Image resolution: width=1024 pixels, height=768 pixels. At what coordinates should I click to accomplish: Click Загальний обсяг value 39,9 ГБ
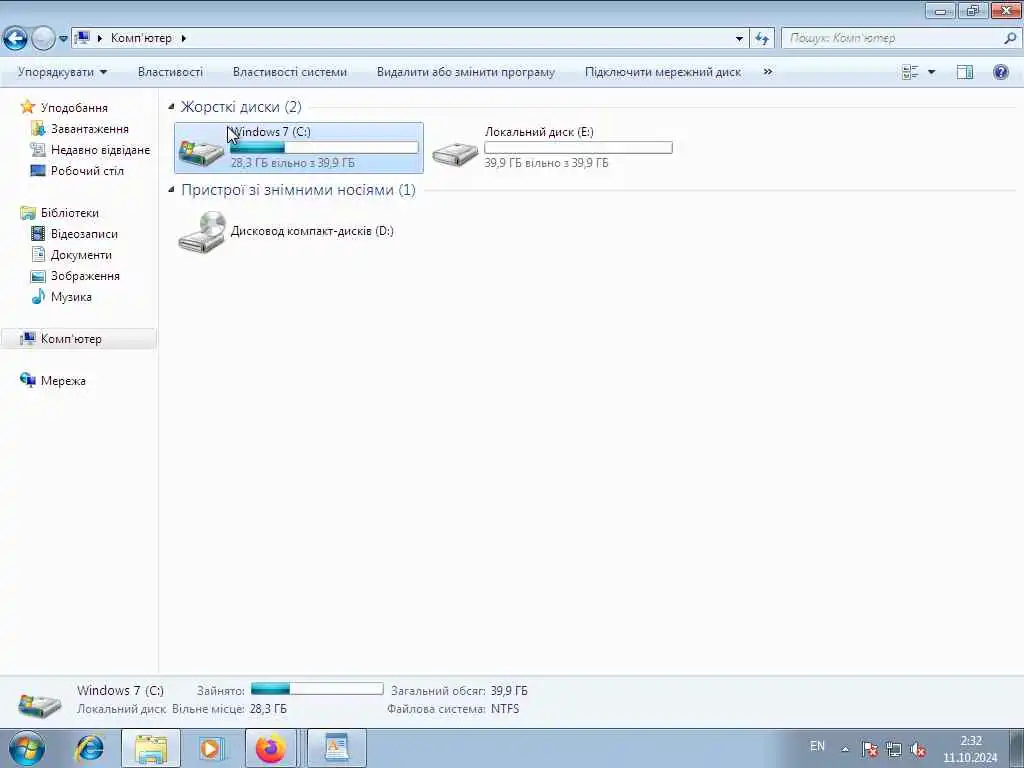(x=509, y=690)
